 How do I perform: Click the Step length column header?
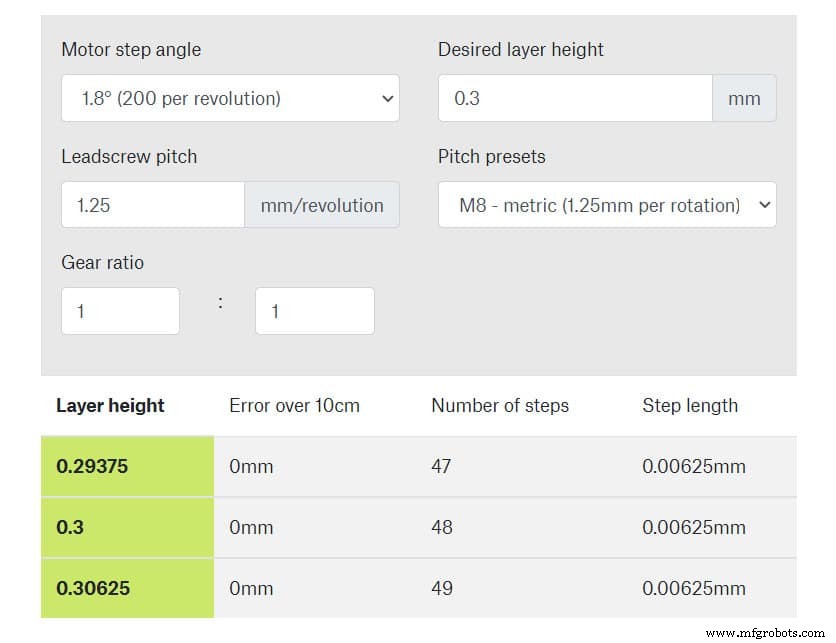690,406
